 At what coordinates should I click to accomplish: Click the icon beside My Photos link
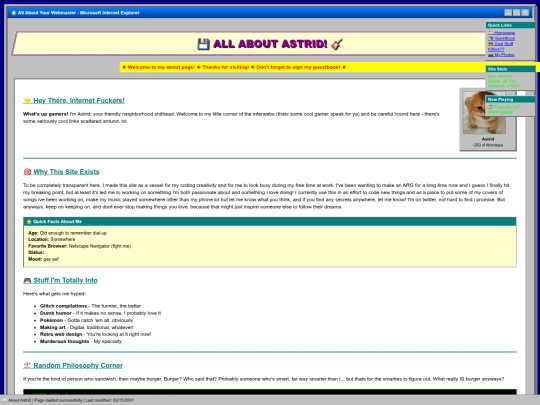pos(491,55)
